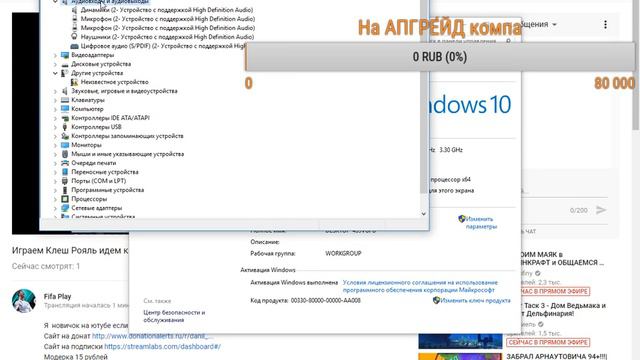This screenshot has width=640, height=360.
Task: Open the Таск 3 - Дом Ведьмака video
Action: click(563, 309)
